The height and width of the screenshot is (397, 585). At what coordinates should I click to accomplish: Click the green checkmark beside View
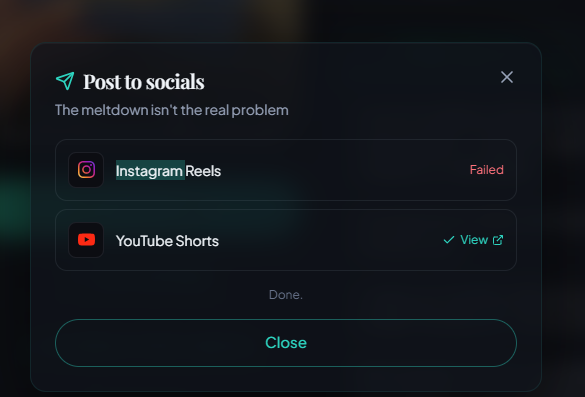click(x=449, y=240)
